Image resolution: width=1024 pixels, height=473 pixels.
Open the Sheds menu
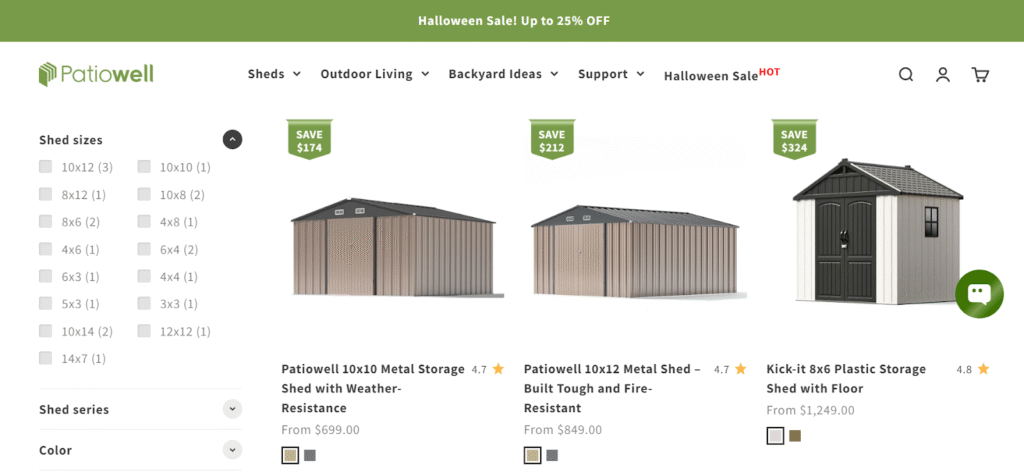coord(274,74)
